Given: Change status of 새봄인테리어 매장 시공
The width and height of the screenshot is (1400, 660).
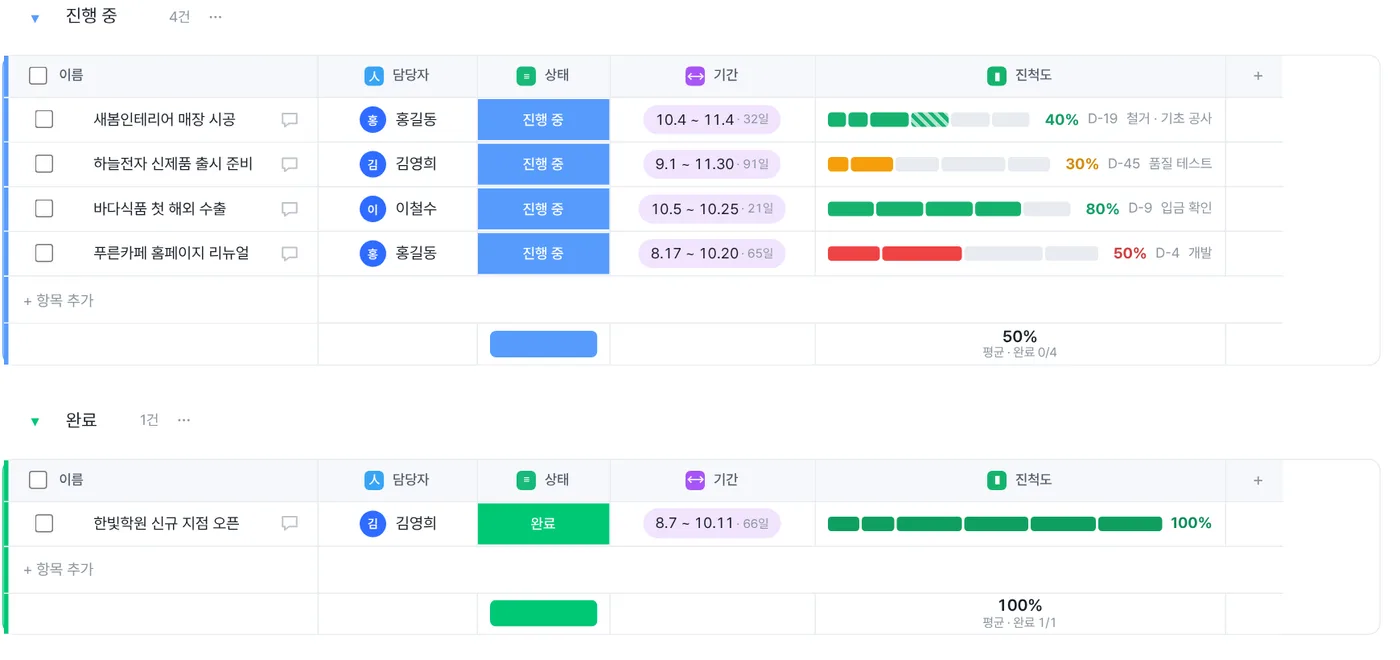Looking at the screenshot, I should pos(543,120).
